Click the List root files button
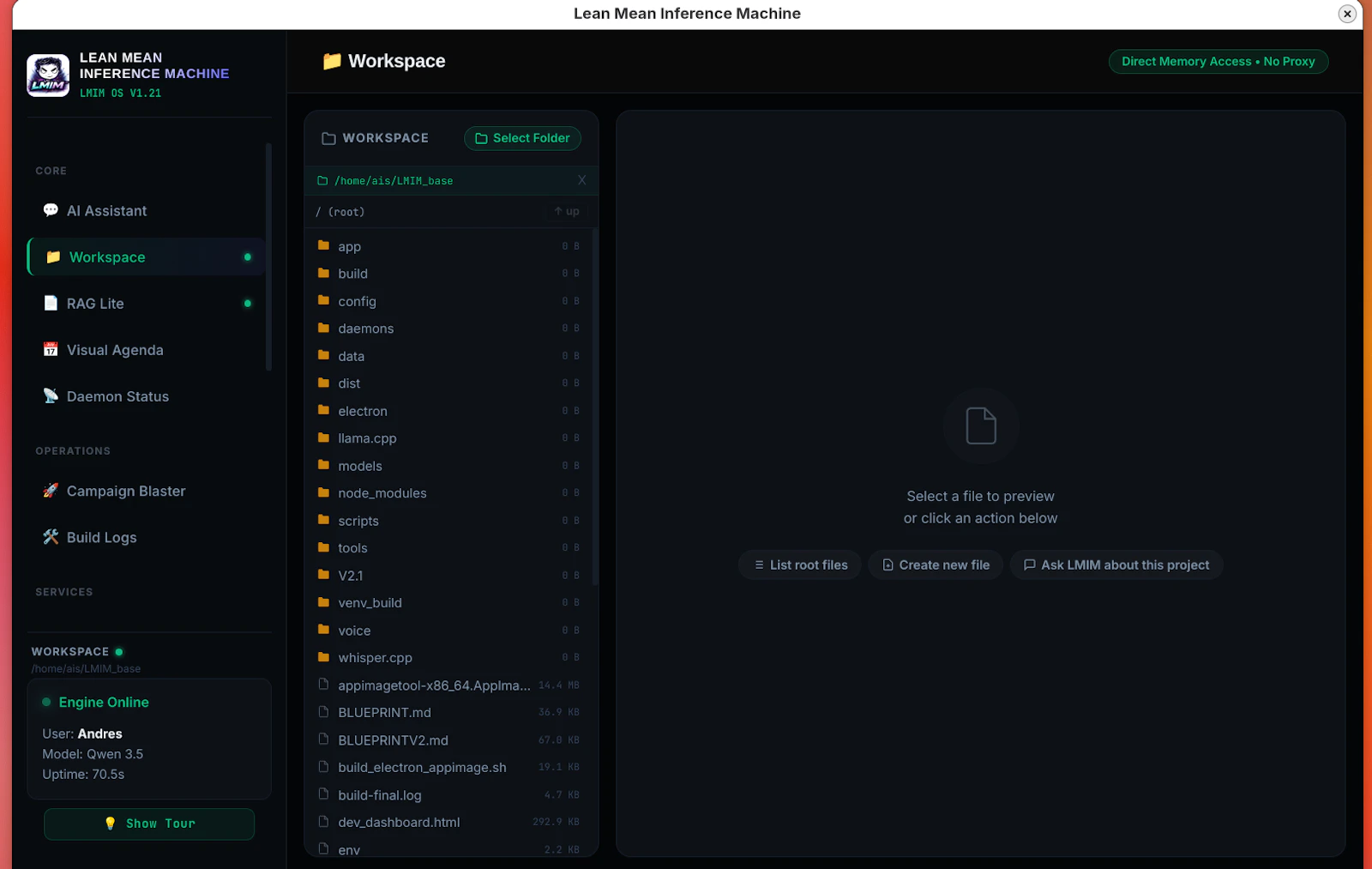This screenshot has height=869, width=1372. tap(800, 564)
